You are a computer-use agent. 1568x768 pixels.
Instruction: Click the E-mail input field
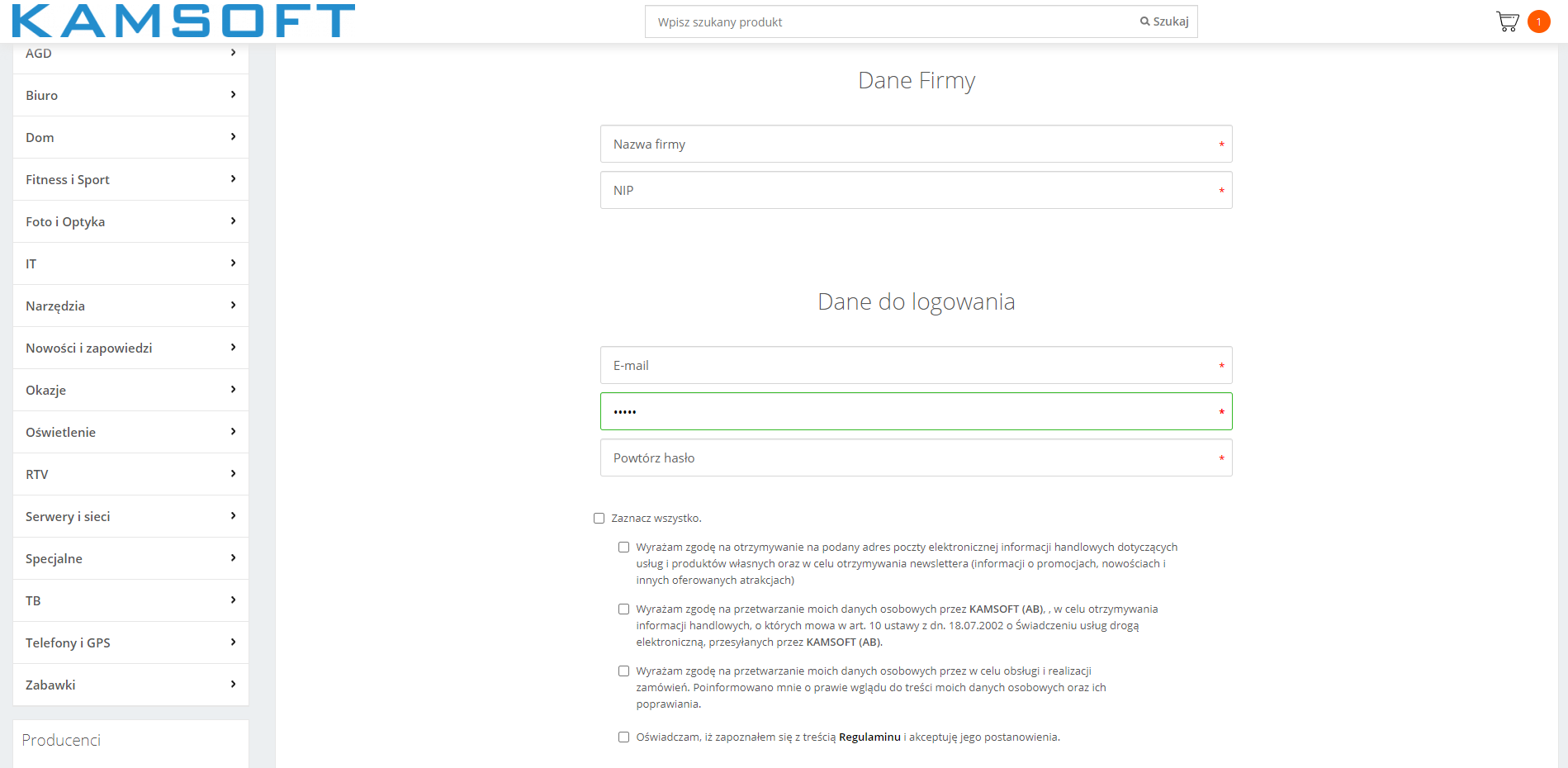pos(916,365)
